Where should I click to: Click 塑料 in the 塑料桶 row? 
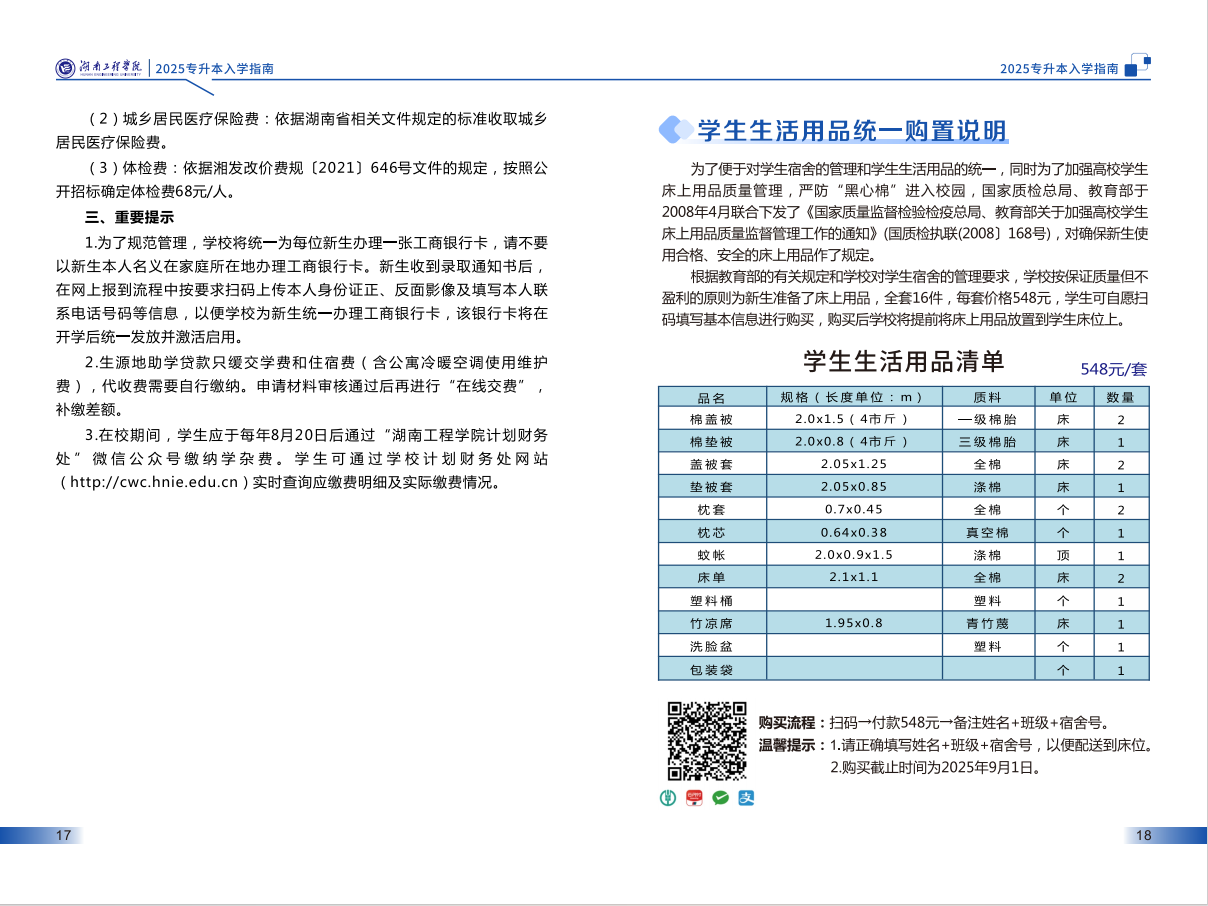pyautogui.click(x=988, y=600)
